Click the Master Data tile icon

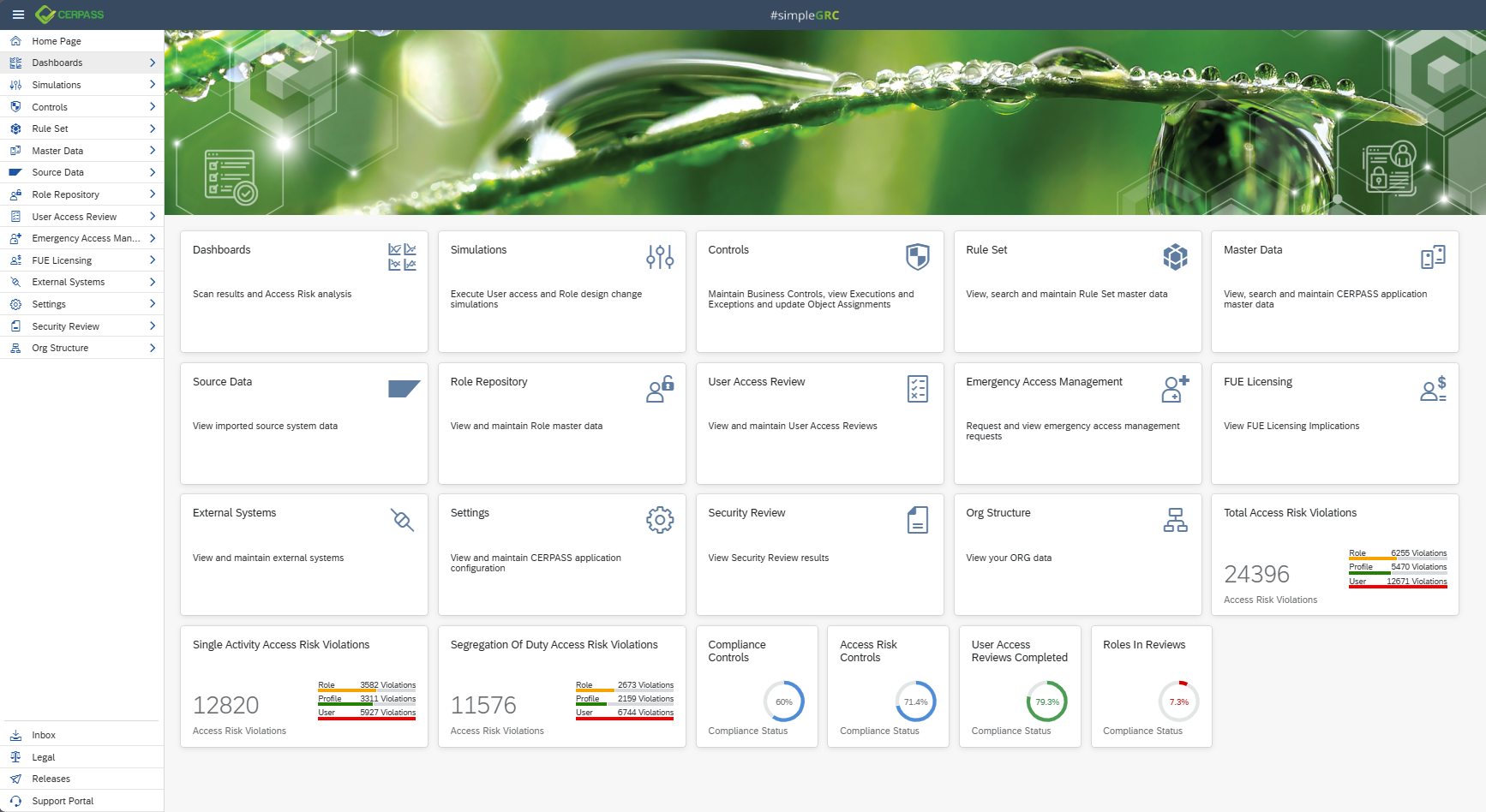point(1433,257)
